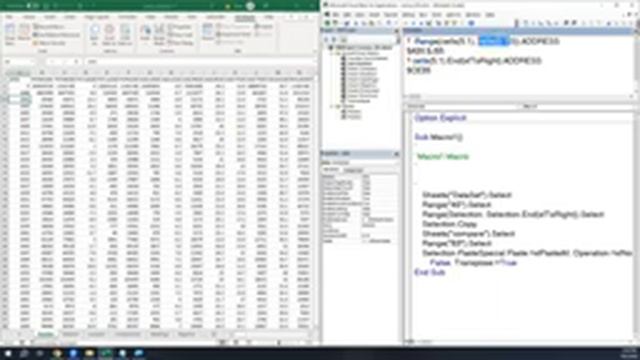Screen dimensions: 640x360
Task: Click View Code in Controls group
Action: tap(180, 35)
